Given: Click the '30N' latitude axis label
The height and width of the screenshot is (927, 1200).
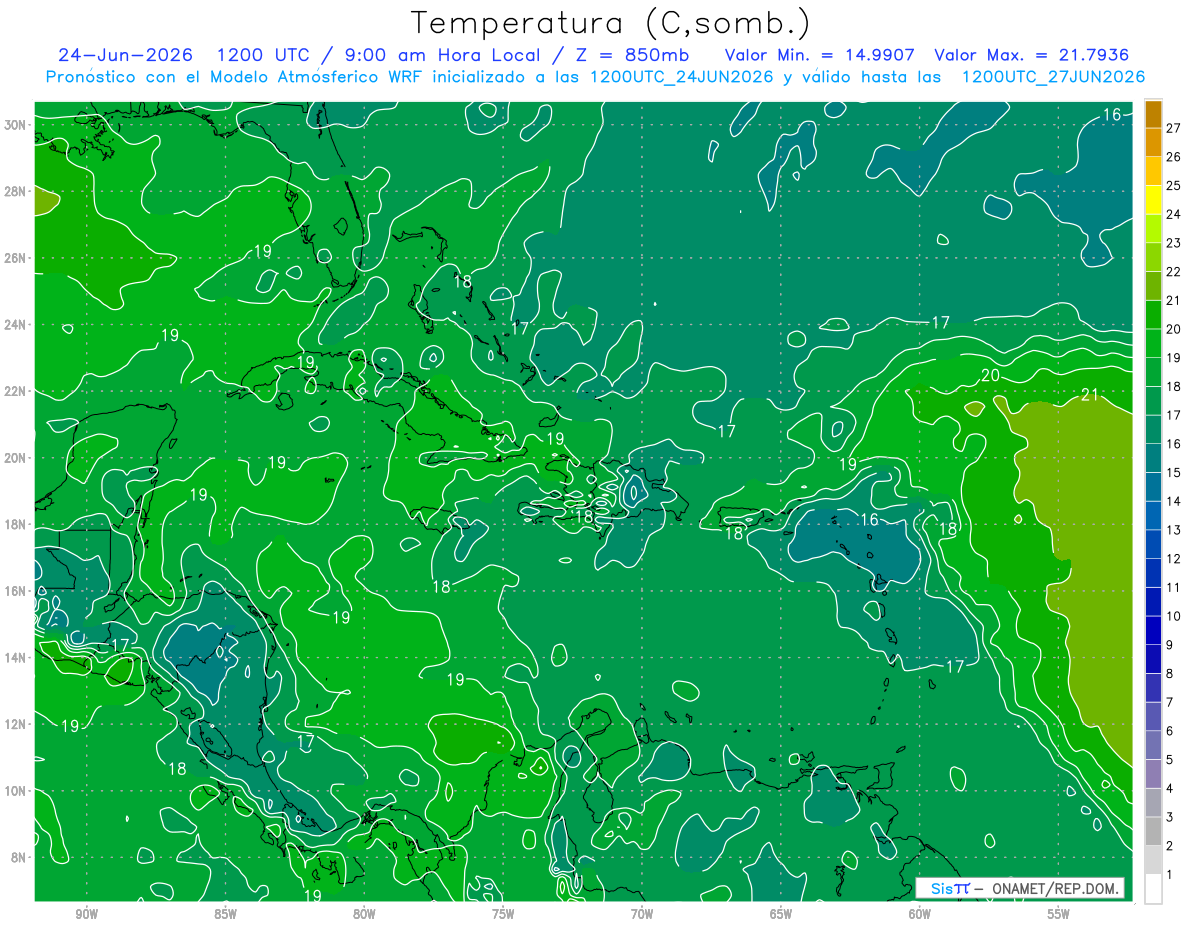Looking at the screenshot, I should coord(17,124).
